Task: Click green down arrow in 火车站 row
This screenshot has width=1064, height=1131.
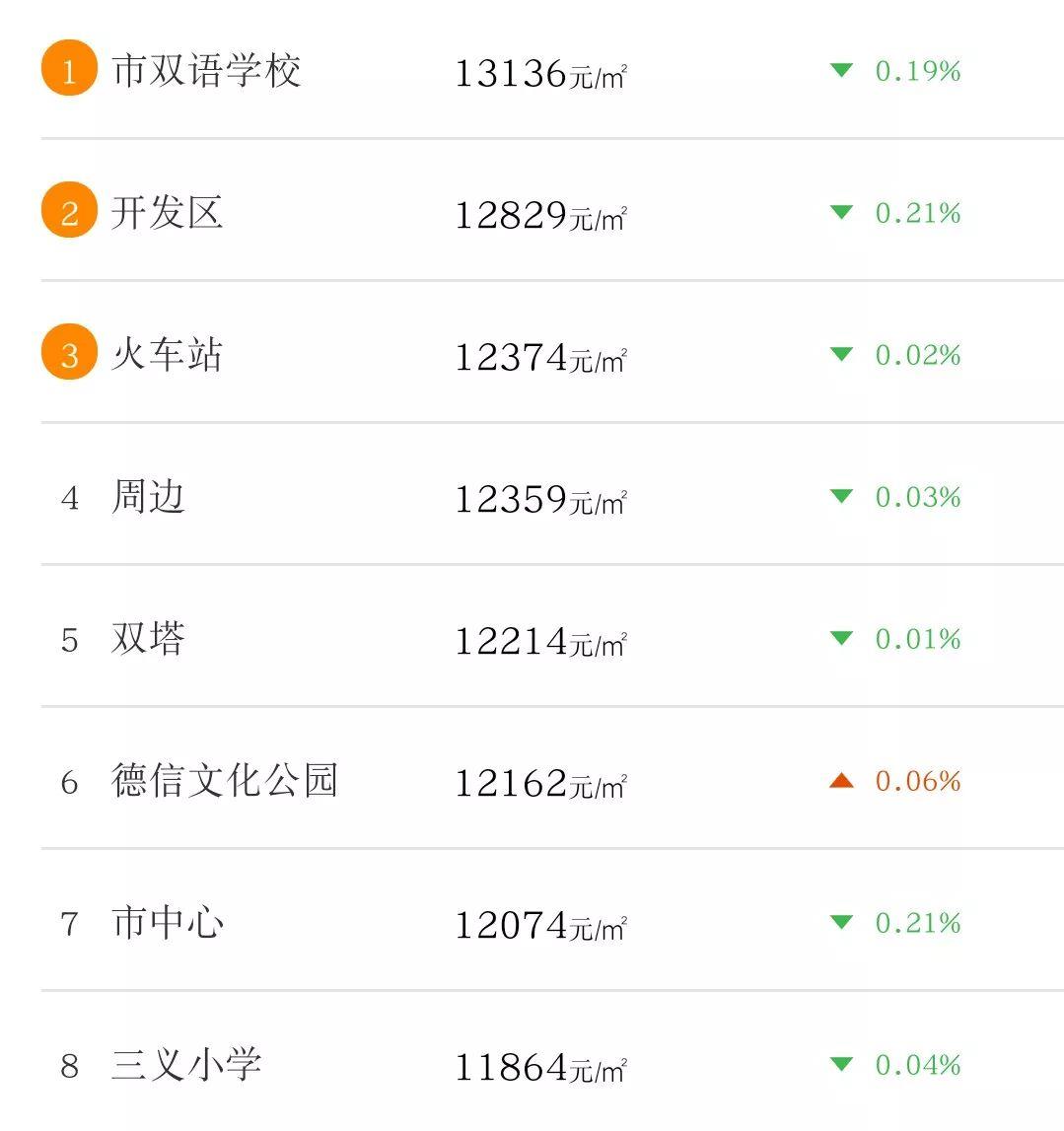Action: click(841, 354)
